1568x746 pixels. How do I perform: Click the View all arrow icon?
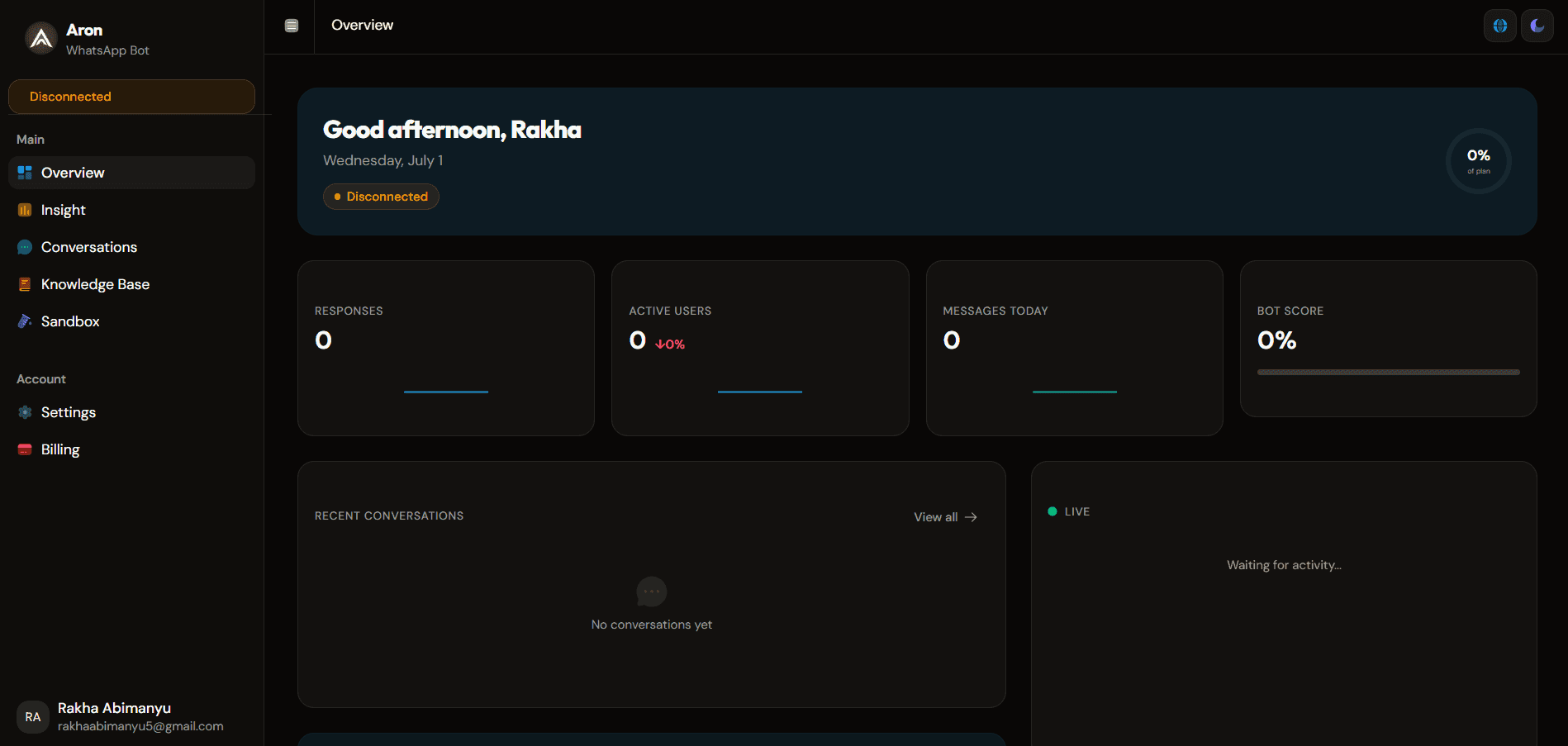[972, 517]
